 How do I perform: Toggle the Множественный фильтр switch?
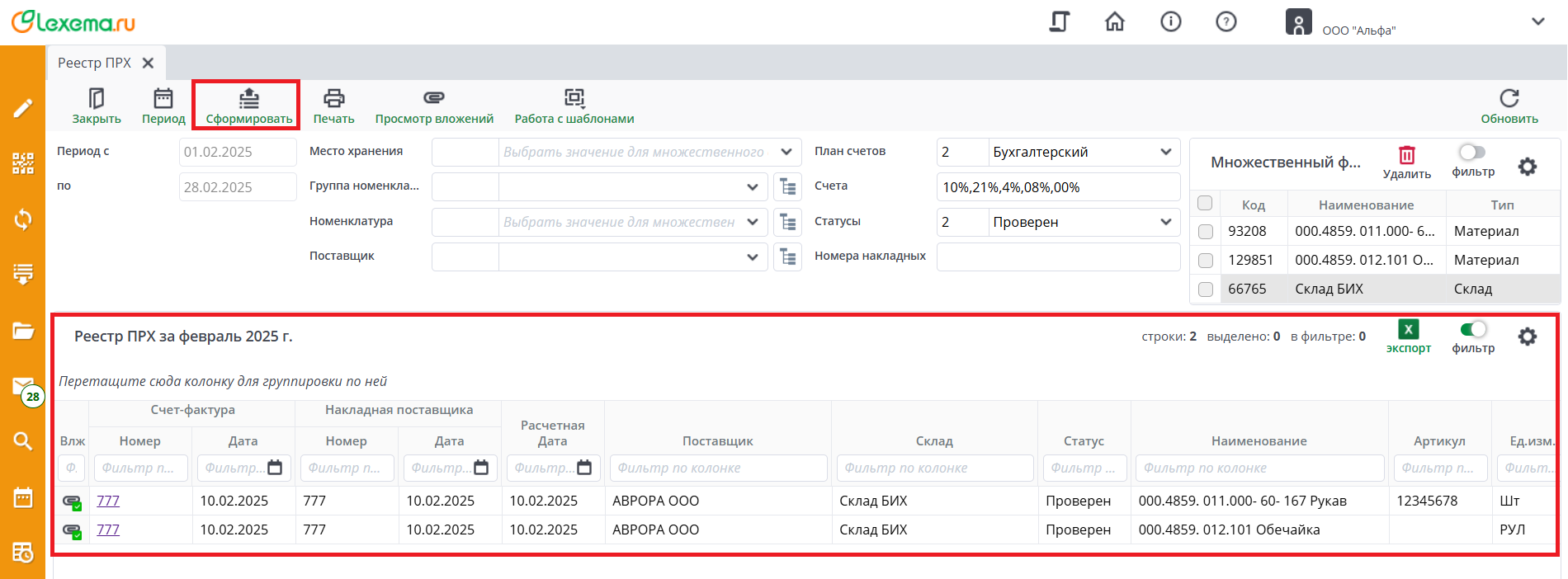click(1472, 153)
